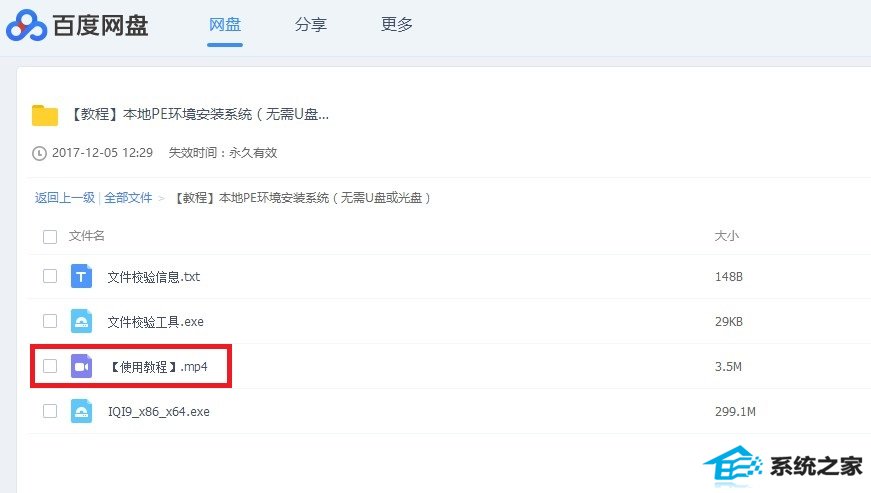Check the box for 文件校验信息.txt
Screen dimensions: 871x493
[x=50, y=276]
